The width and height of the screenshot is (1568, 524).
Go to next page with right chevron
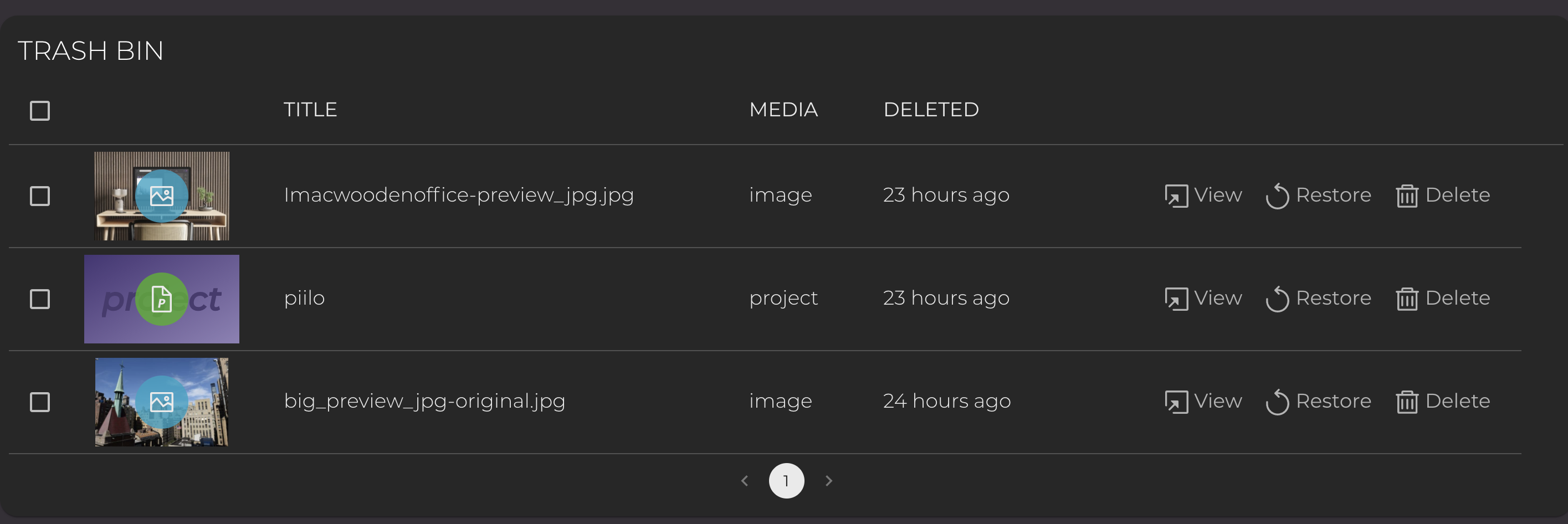828,481
